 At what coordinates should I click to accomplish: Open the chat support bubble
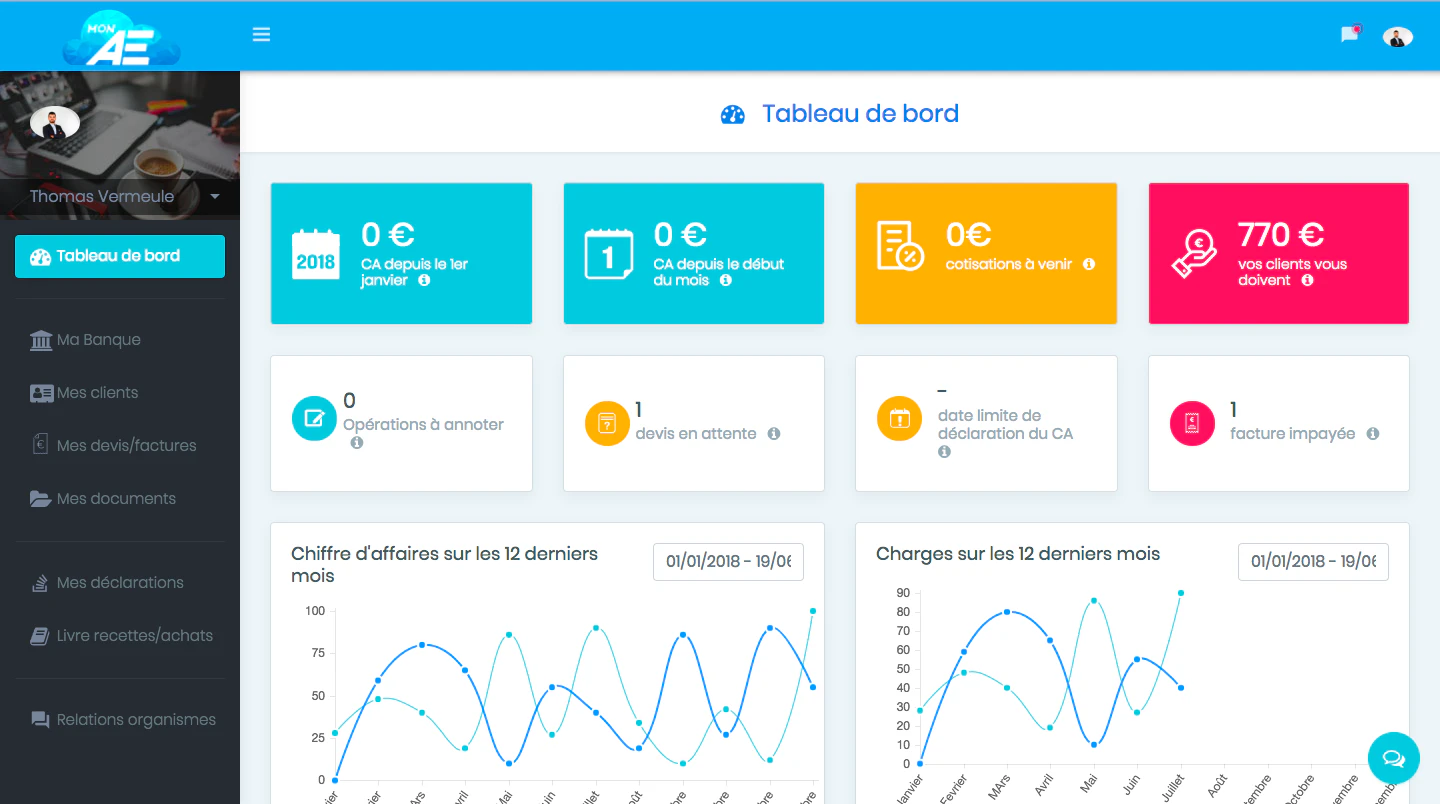pyautogui.click(x=1394, y=758)
